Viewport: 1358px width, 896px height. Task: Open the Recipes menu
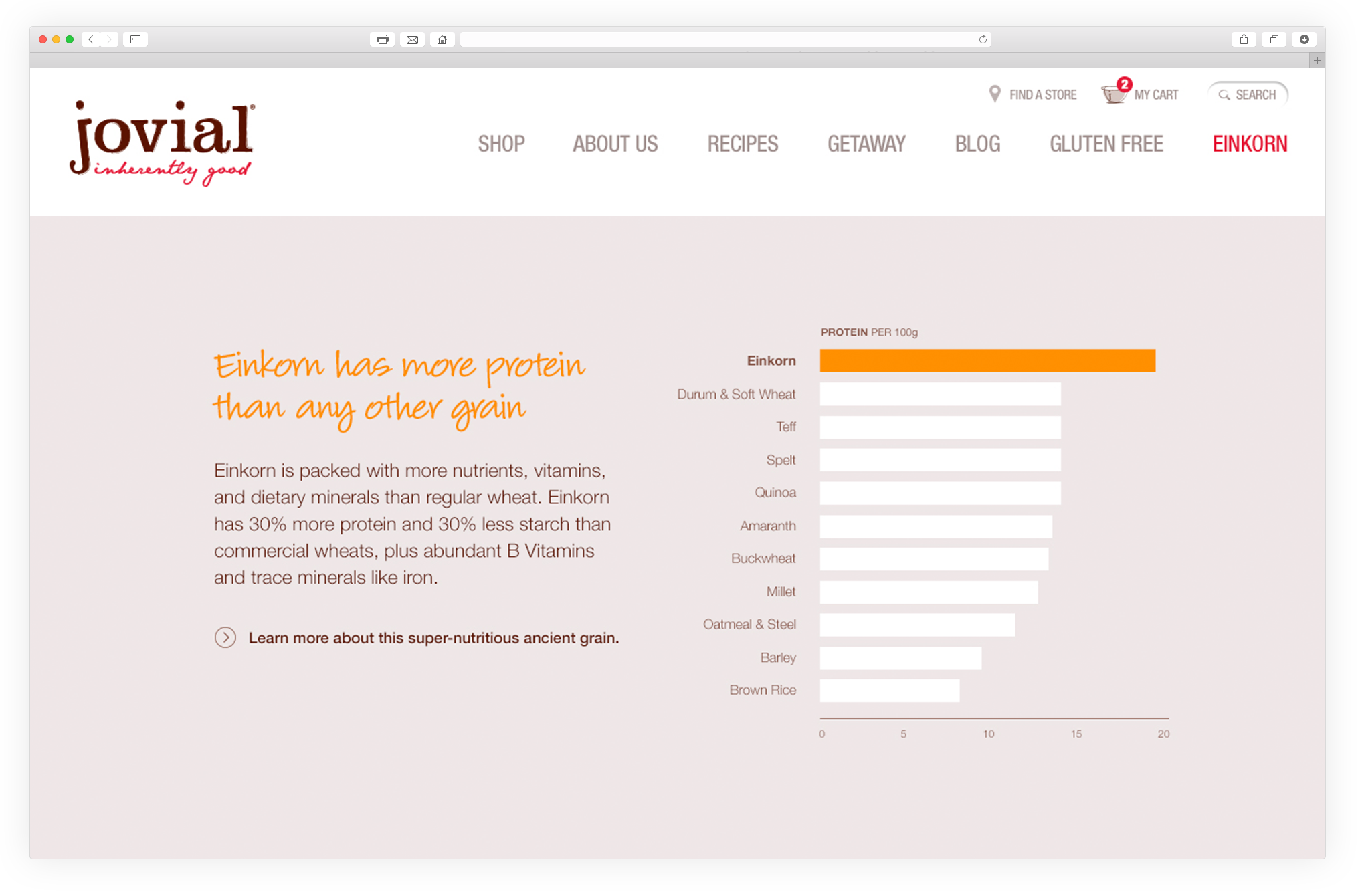point(743,144)
